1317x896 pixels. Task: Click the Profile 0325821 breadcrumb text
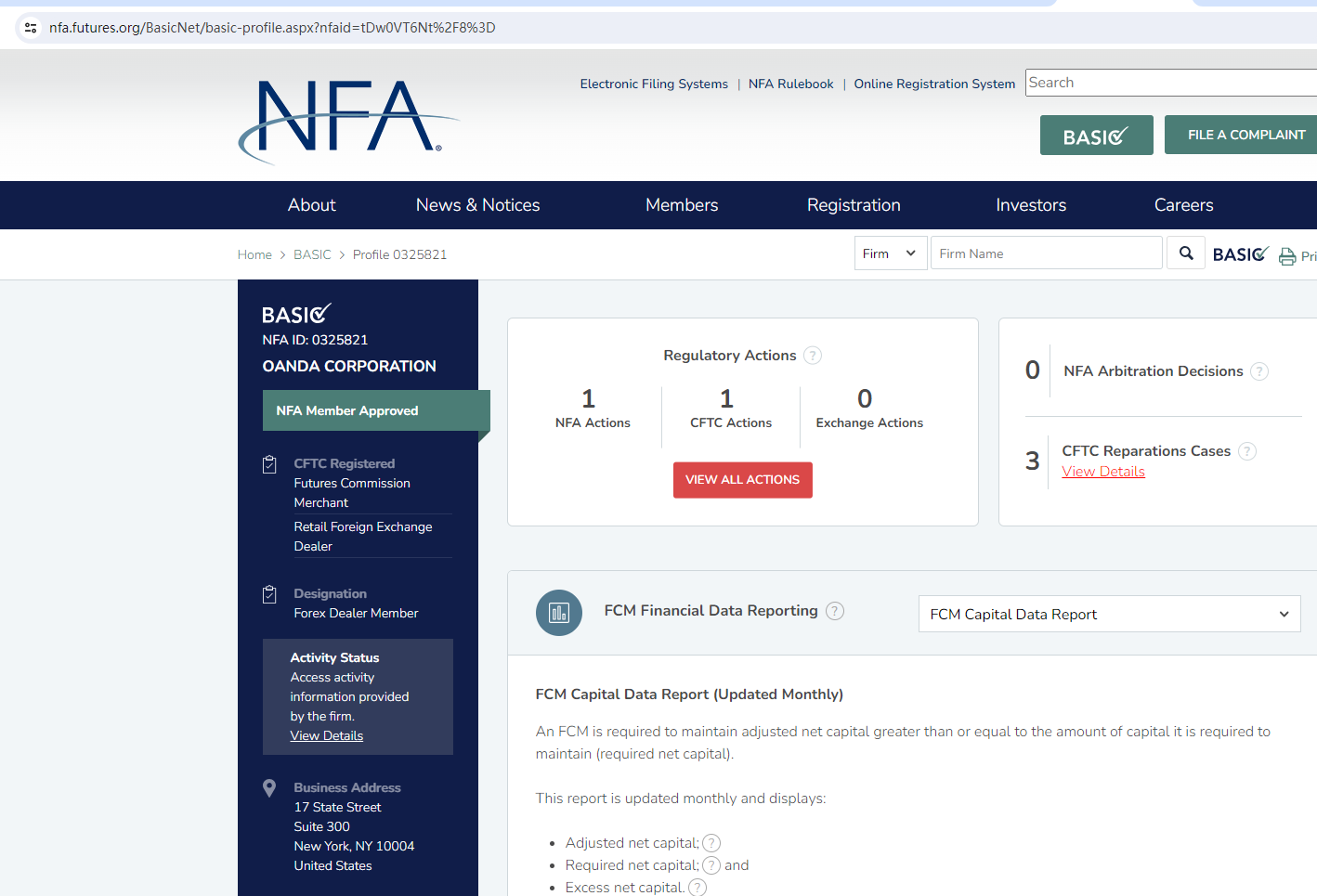(399, 254)
